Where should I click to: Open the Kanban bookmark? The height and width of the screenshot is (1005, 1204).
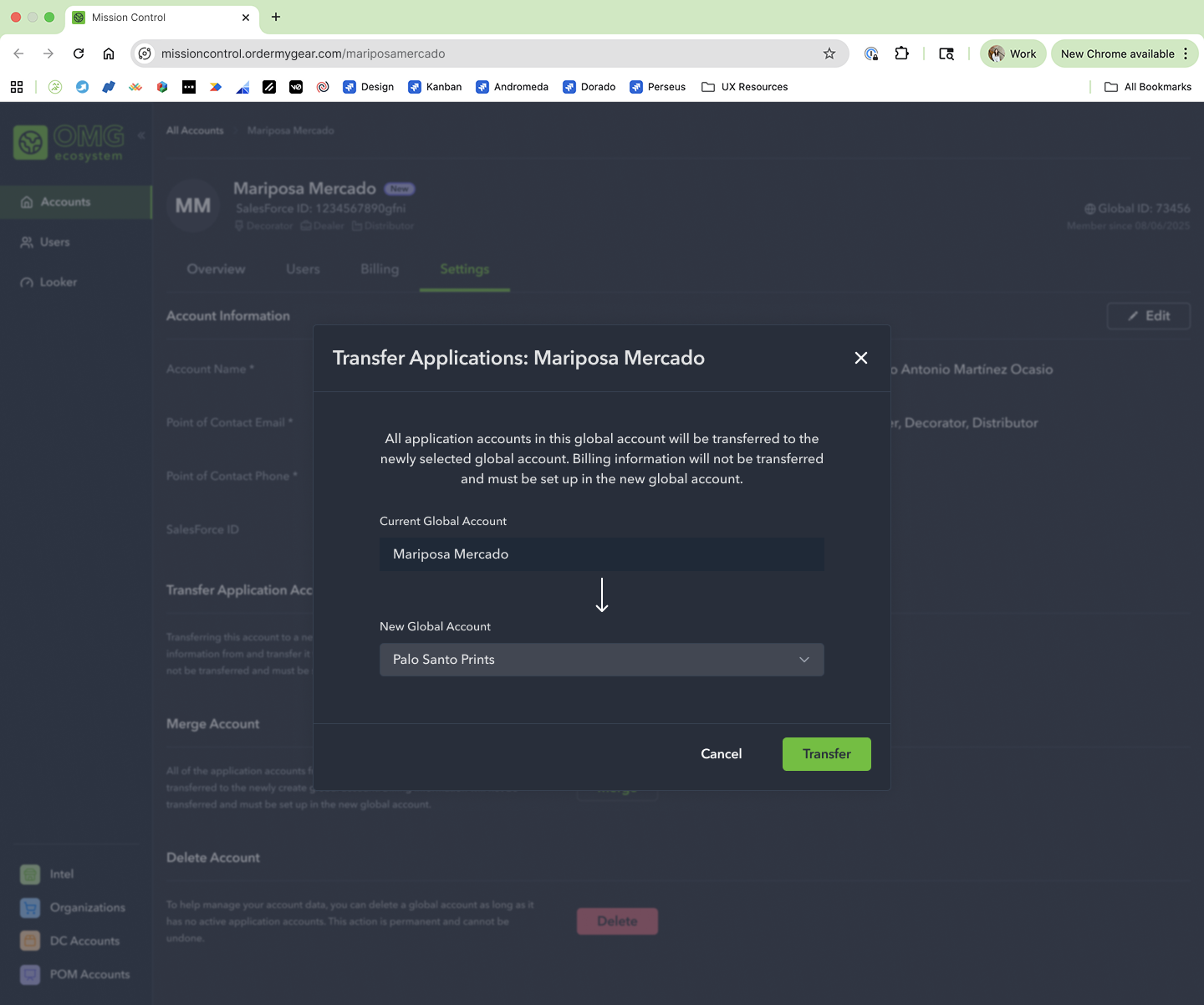point(435,87)
